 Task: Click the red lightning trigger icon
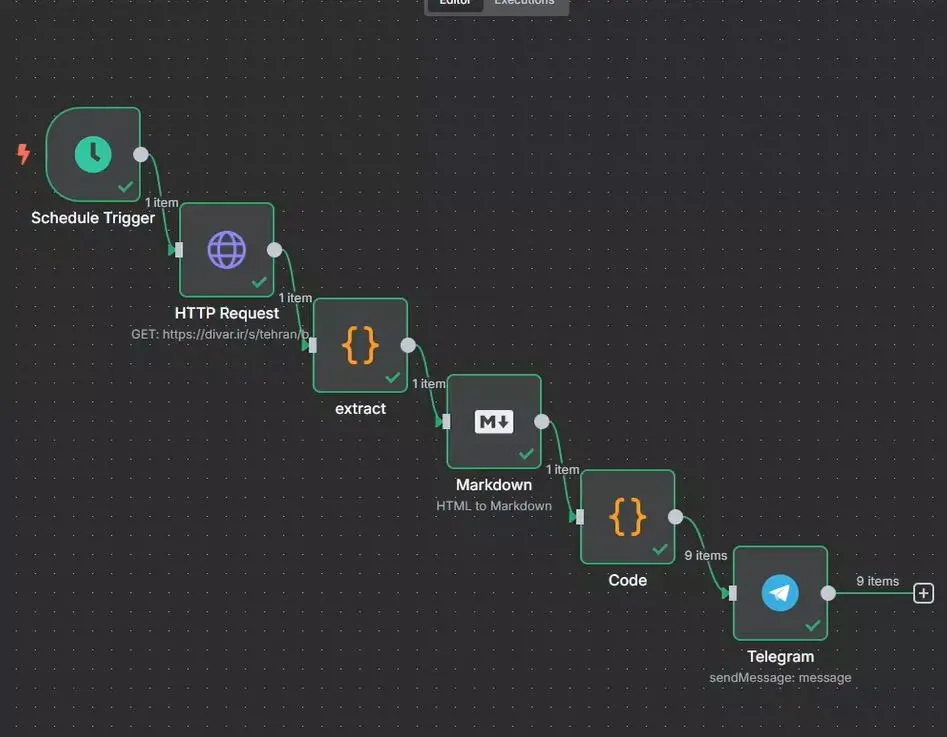[24, 154]
